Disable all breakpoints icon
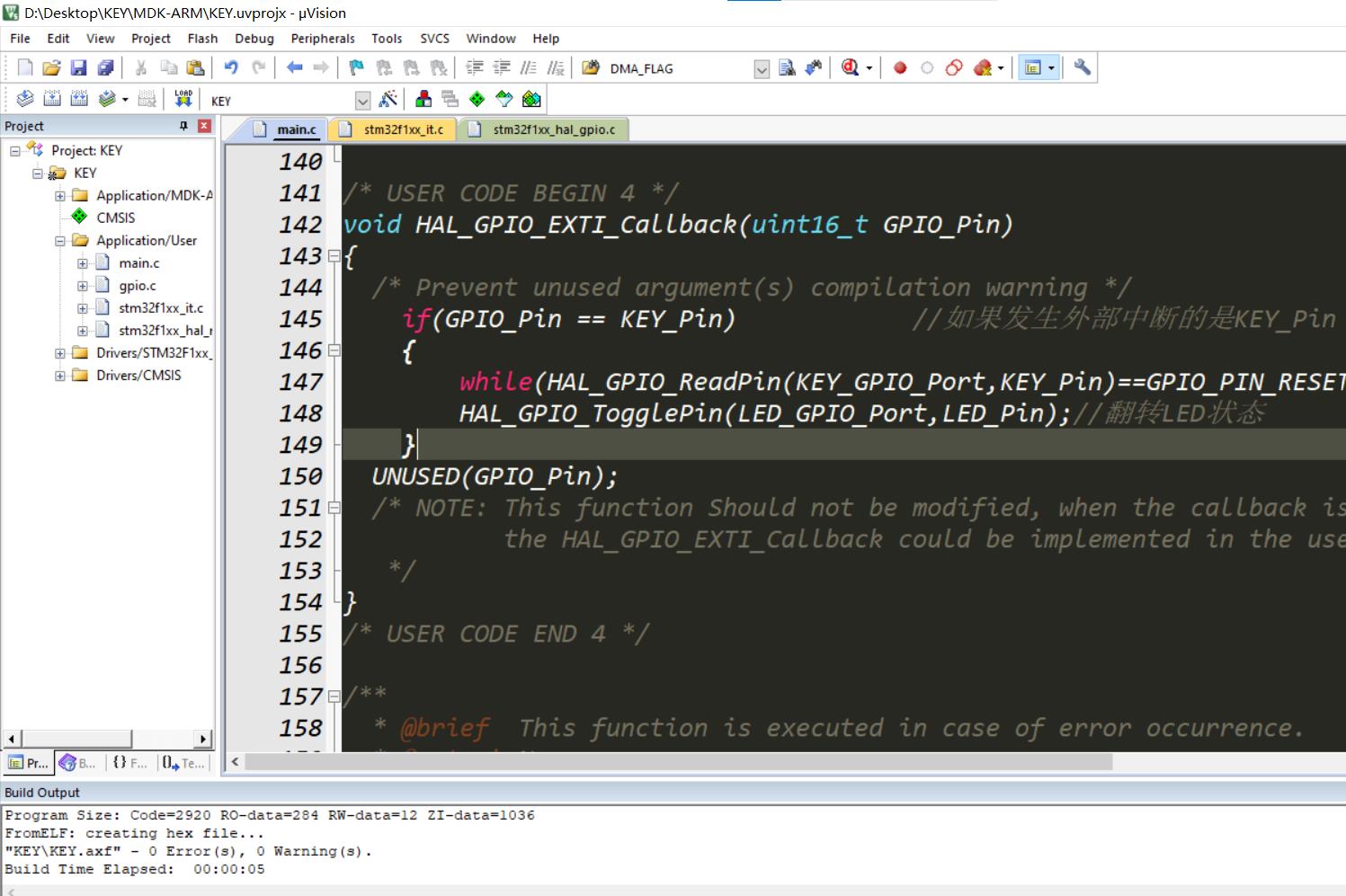 pyautogui.click(x=954, y=68)
